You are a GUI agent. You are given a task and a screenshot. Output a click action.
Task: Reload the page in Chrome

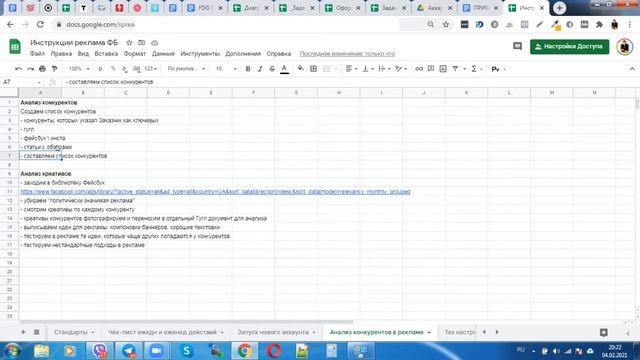coord(40,24)
